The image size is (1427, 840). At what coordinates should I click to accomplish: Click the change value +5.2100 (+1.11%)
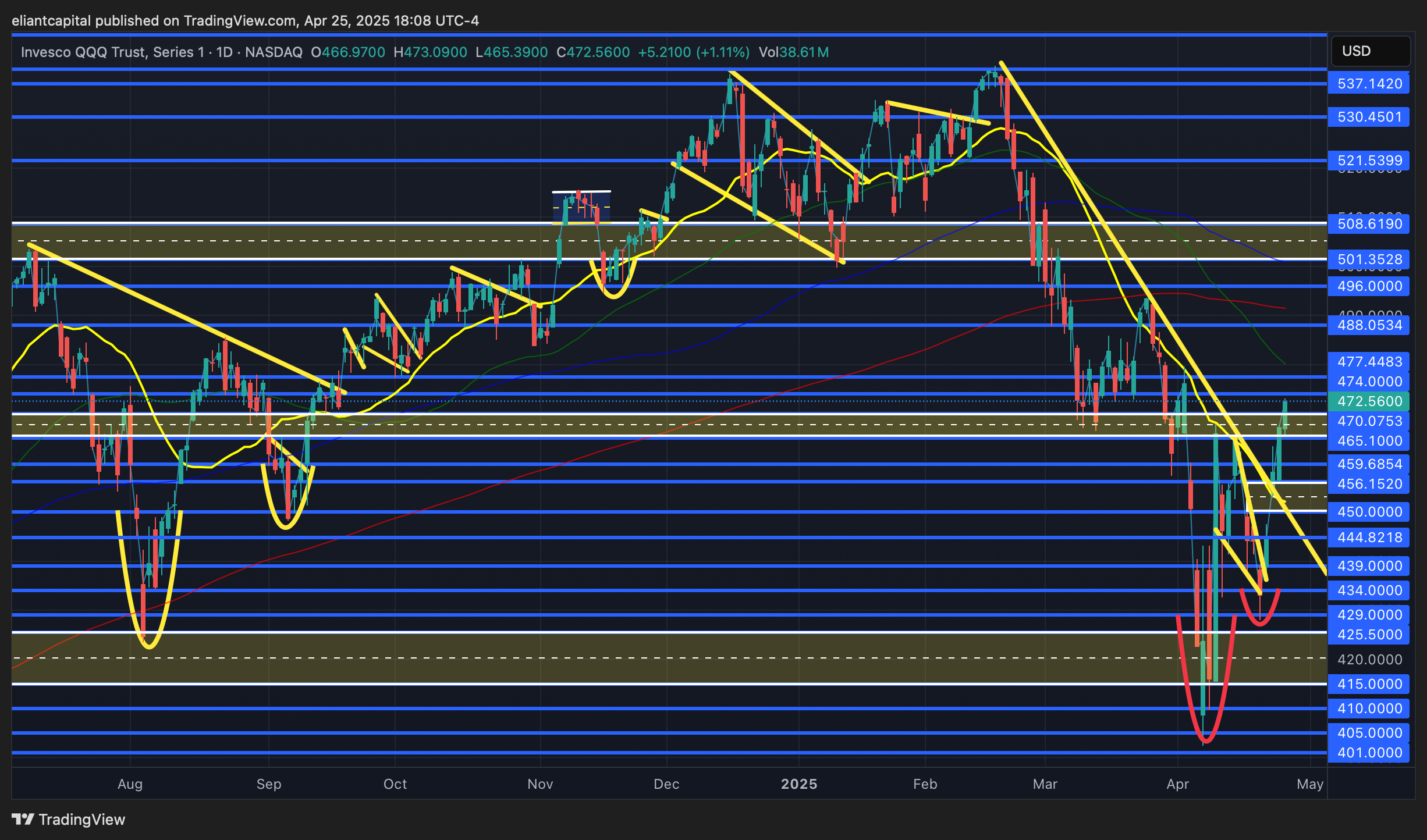(x=694, y=52)
